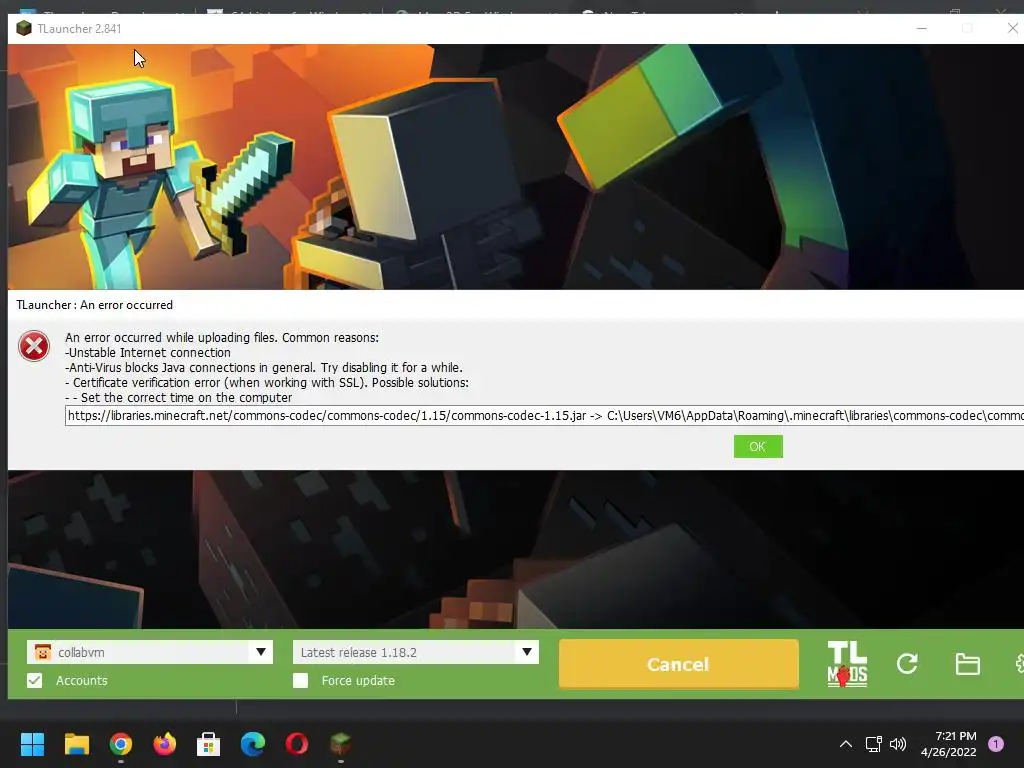Open File Explorer from taskbar
The image size is (1024, 768).
click(76, 744)
